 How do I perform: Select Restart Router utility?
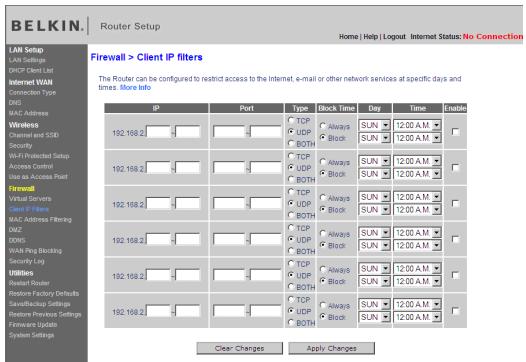[x=29, y=283]
